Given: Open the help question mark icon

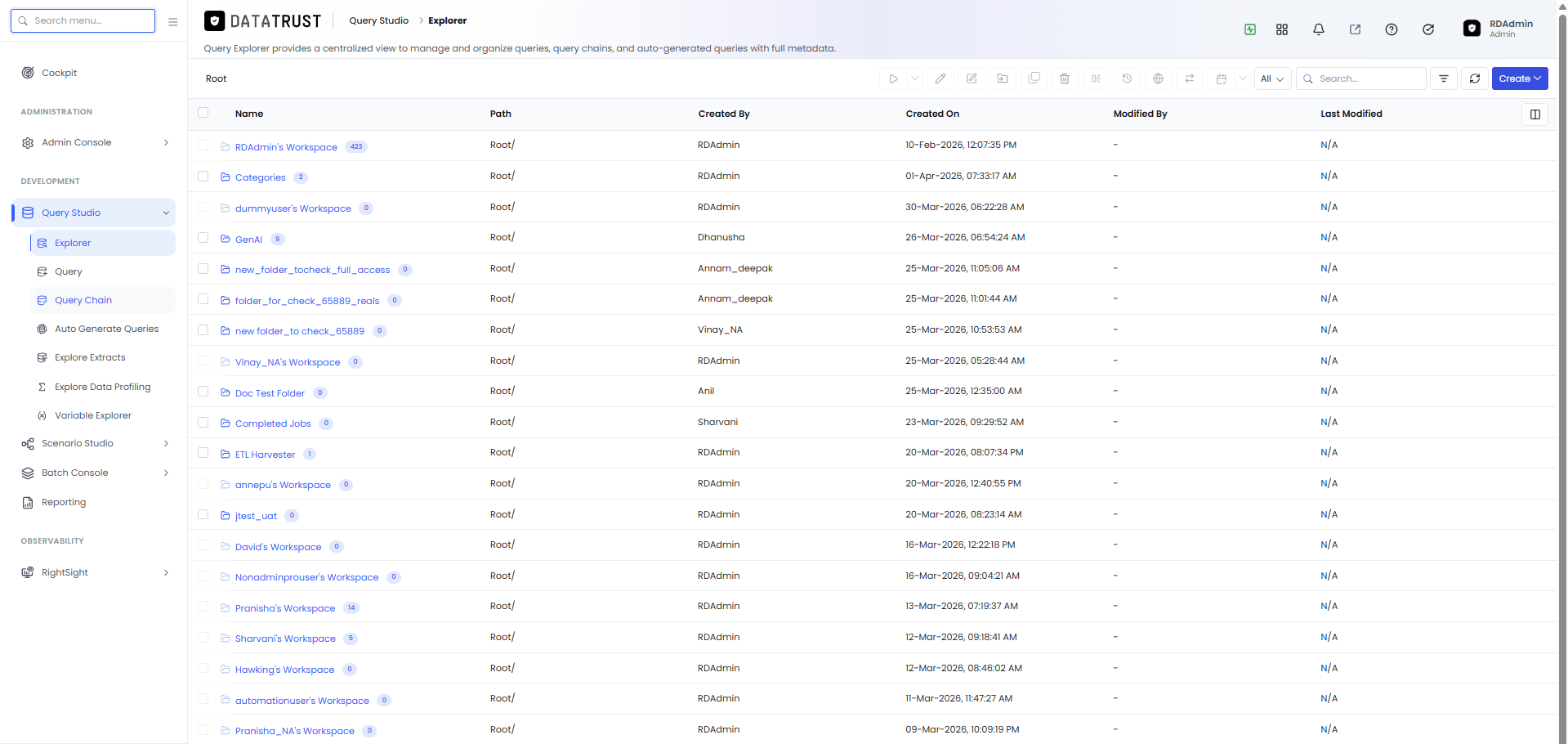Looking at the screenshot, I should 1391,29.
